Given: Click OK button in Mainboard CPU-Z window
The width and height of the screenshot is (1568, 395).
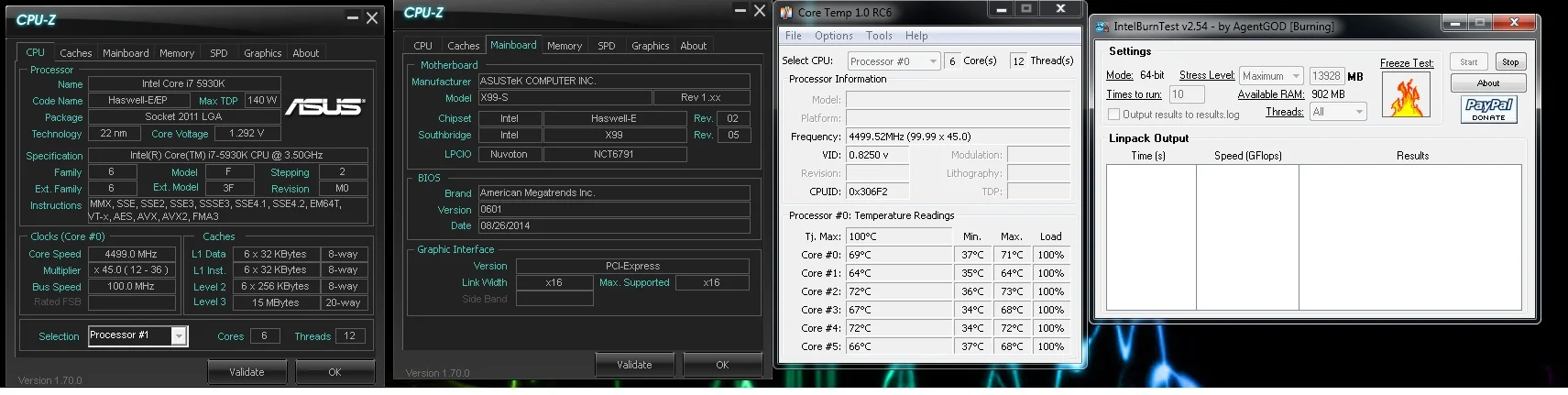Looking at the screenshot, I should coord(722,365).
